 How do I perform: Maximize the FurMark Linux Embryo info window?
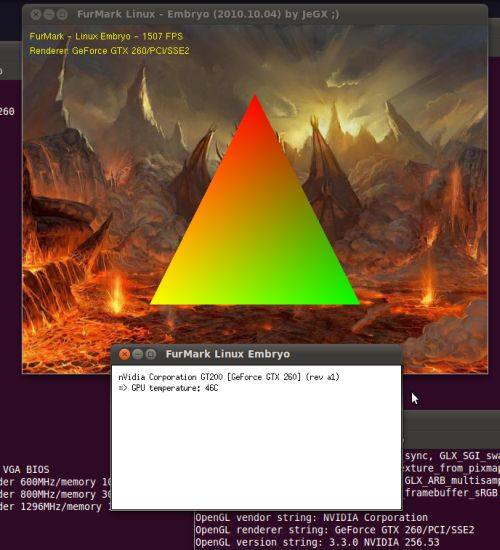(151, 354)
